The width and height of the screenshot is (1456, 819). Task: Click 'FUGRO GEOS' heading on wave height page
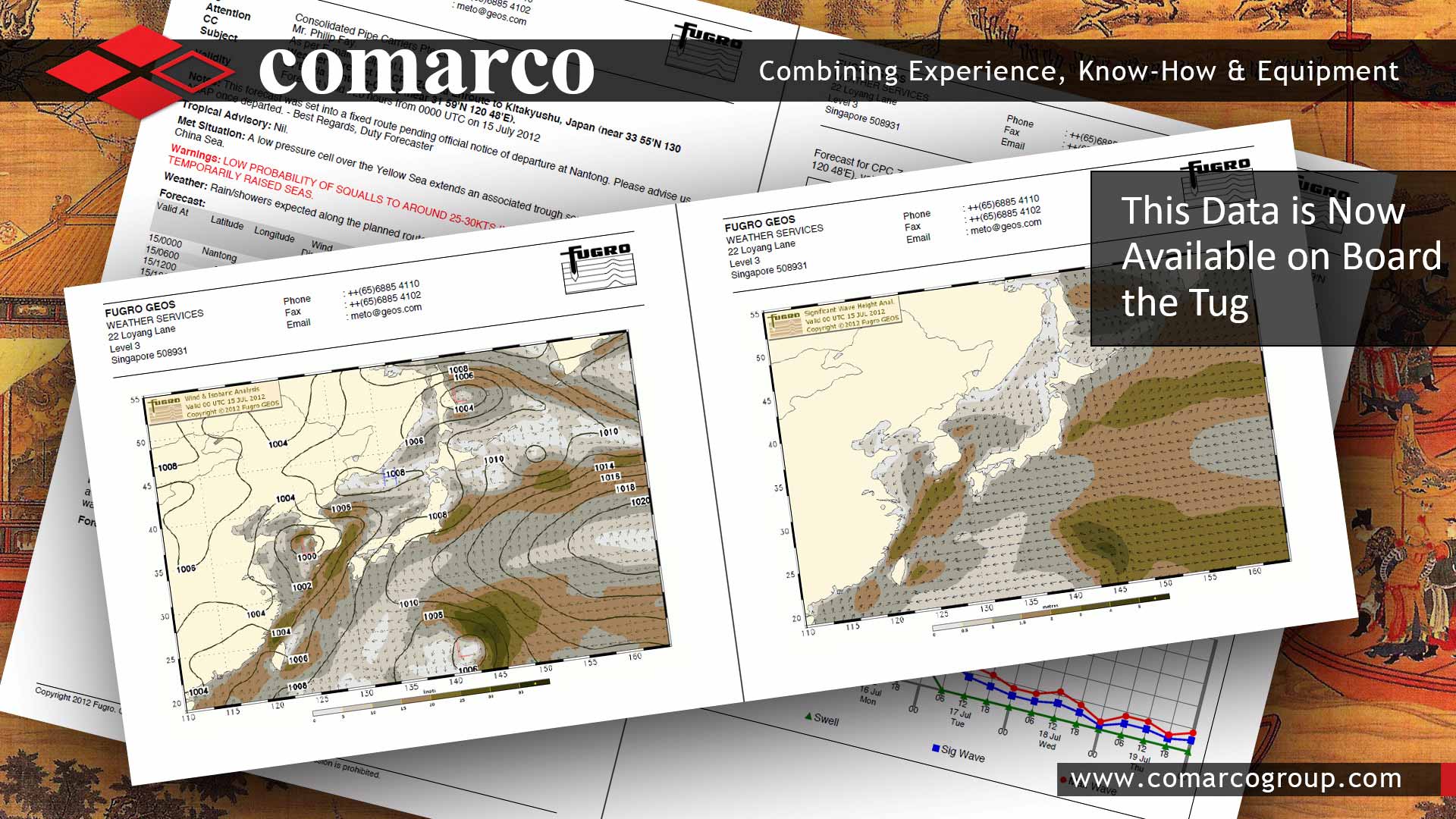(760, 223)
